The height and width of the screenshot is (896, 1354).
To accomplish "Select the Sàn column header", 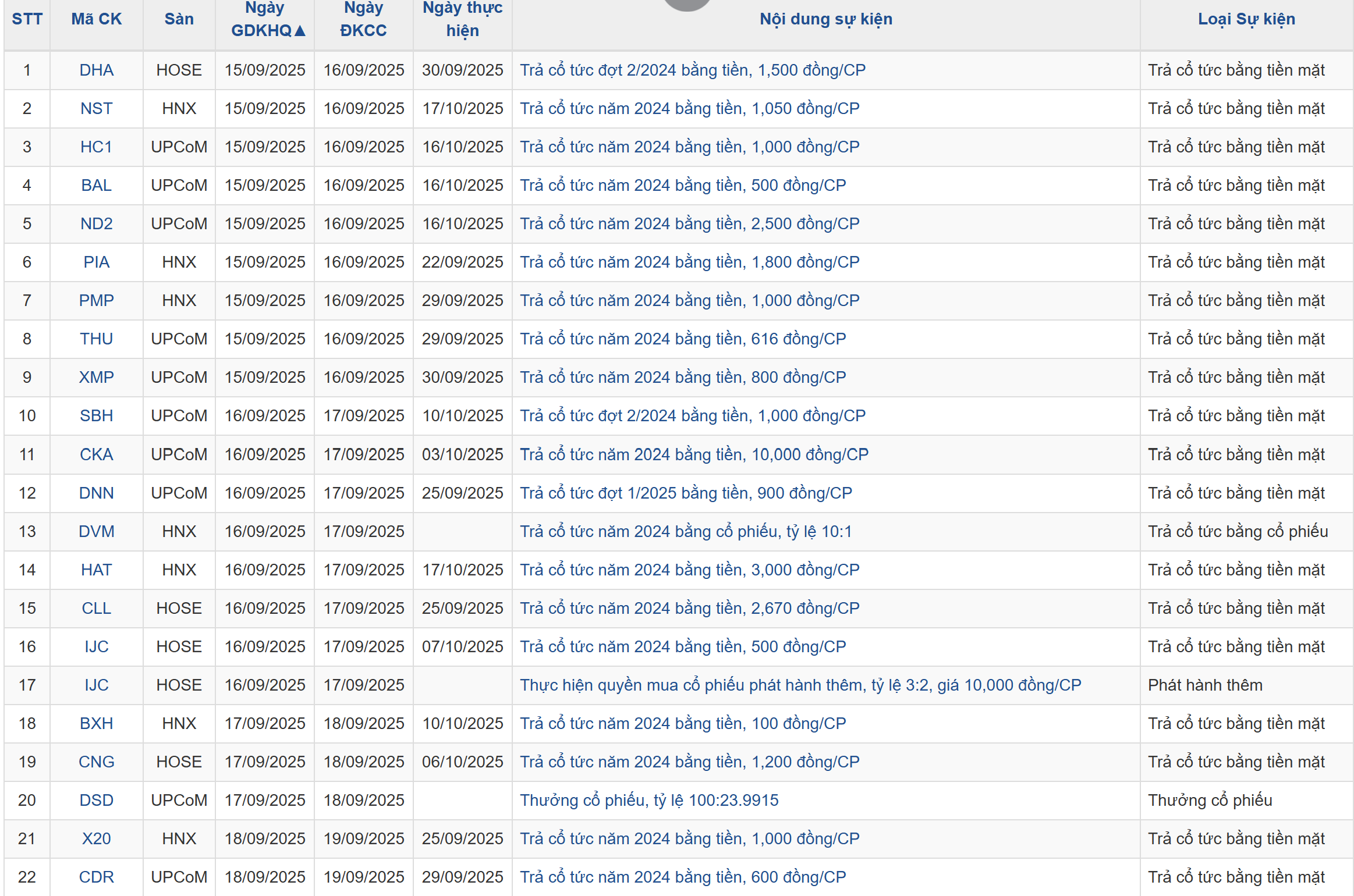I will 179,19.
